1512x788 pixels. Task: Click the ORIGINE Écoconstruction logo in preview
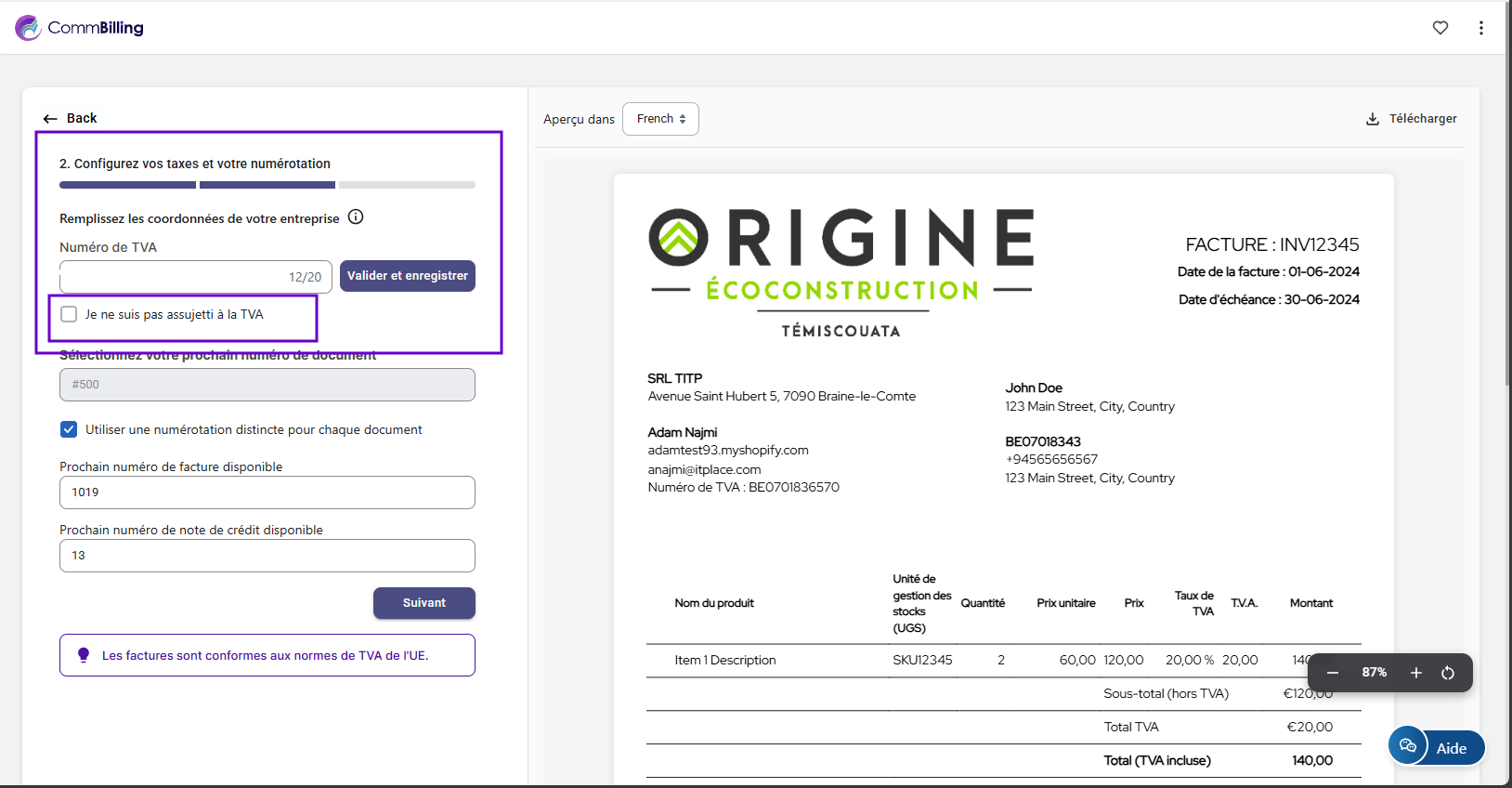841,271
